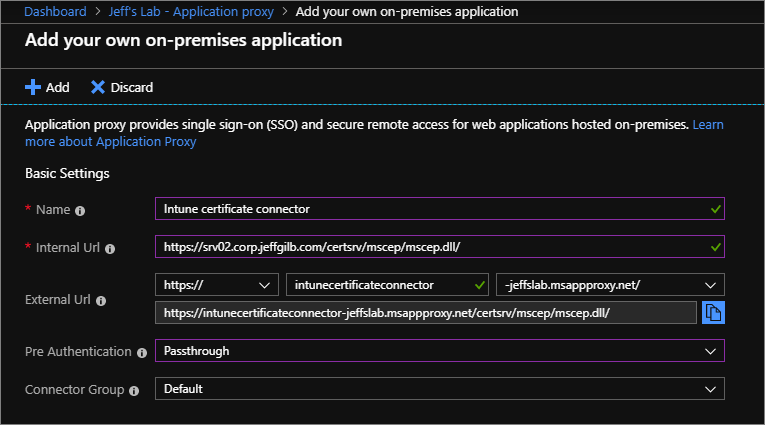The width and height of the screenshot is (765, 425).
Task: Expand the Connector Group Default dropdown
Action: (x=440, y=389)
